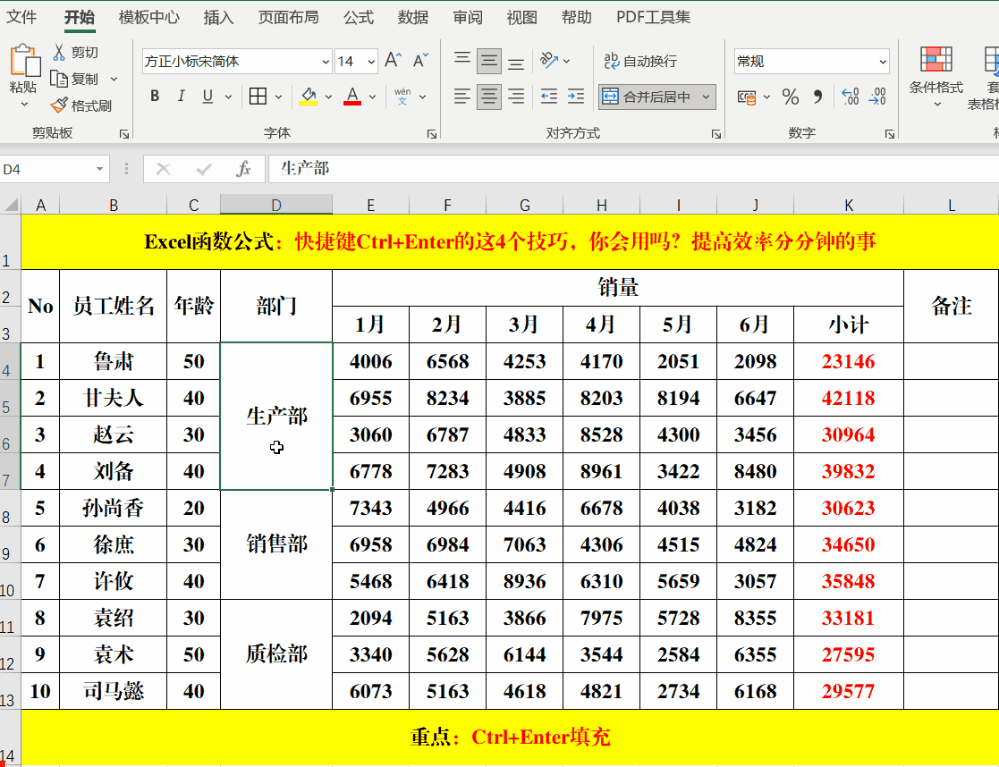
Task: Toggle middle vertical alignment
Action: coord(489,61)
